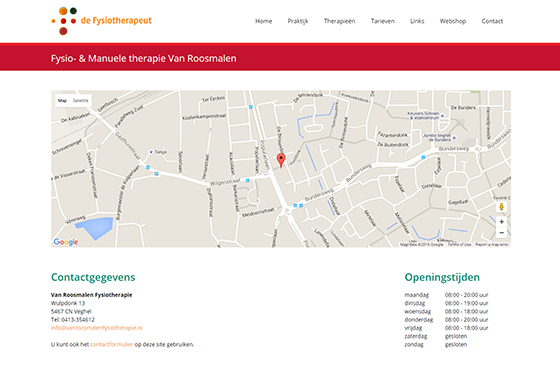560x366 pixels.
Task: Zoom out the map with minus button
Action: pos(501,232)
